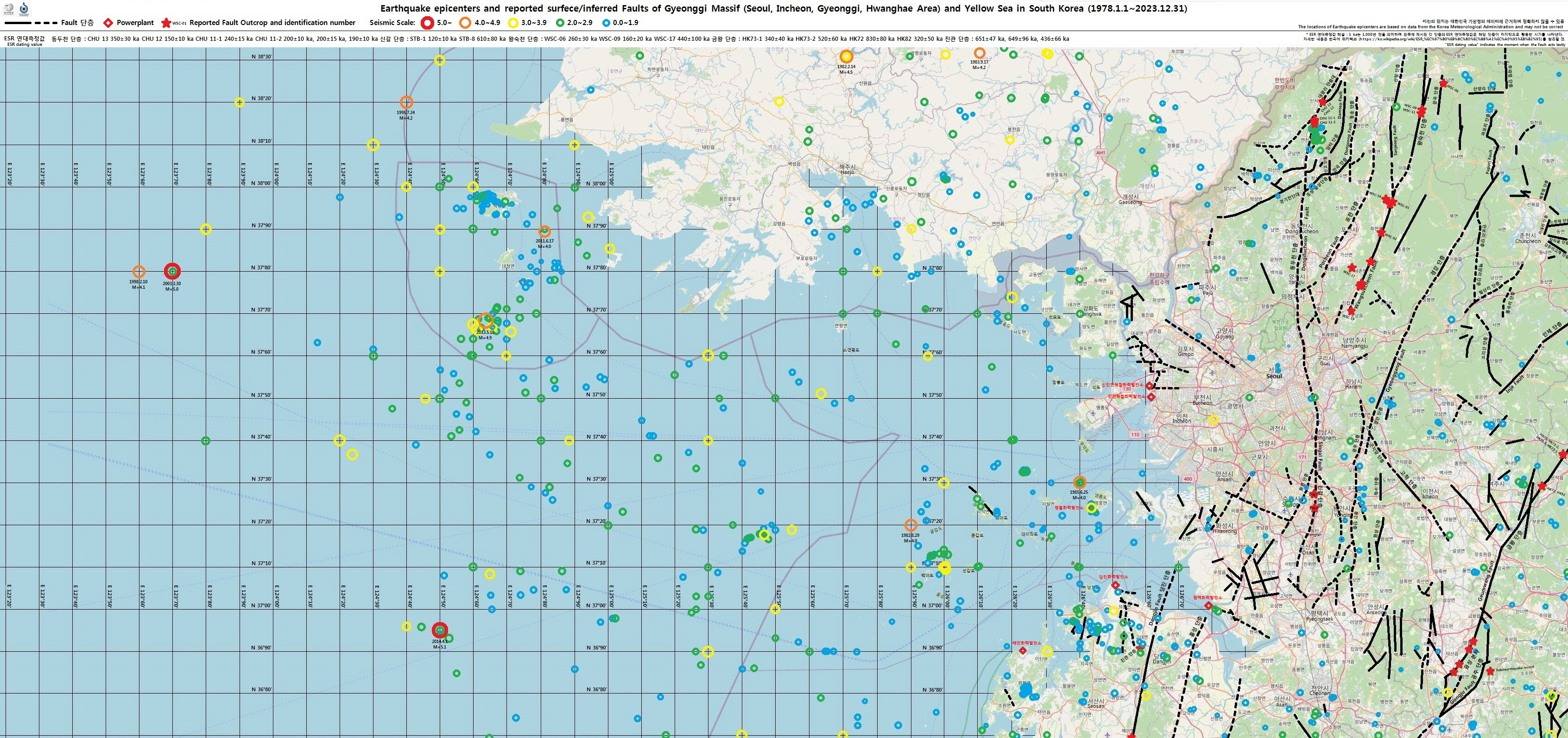Screen dimensions: 1568x738
Task: Click the 1998.2.10 M=4.1 orange epicenter circle
Action: coord(139,272)
